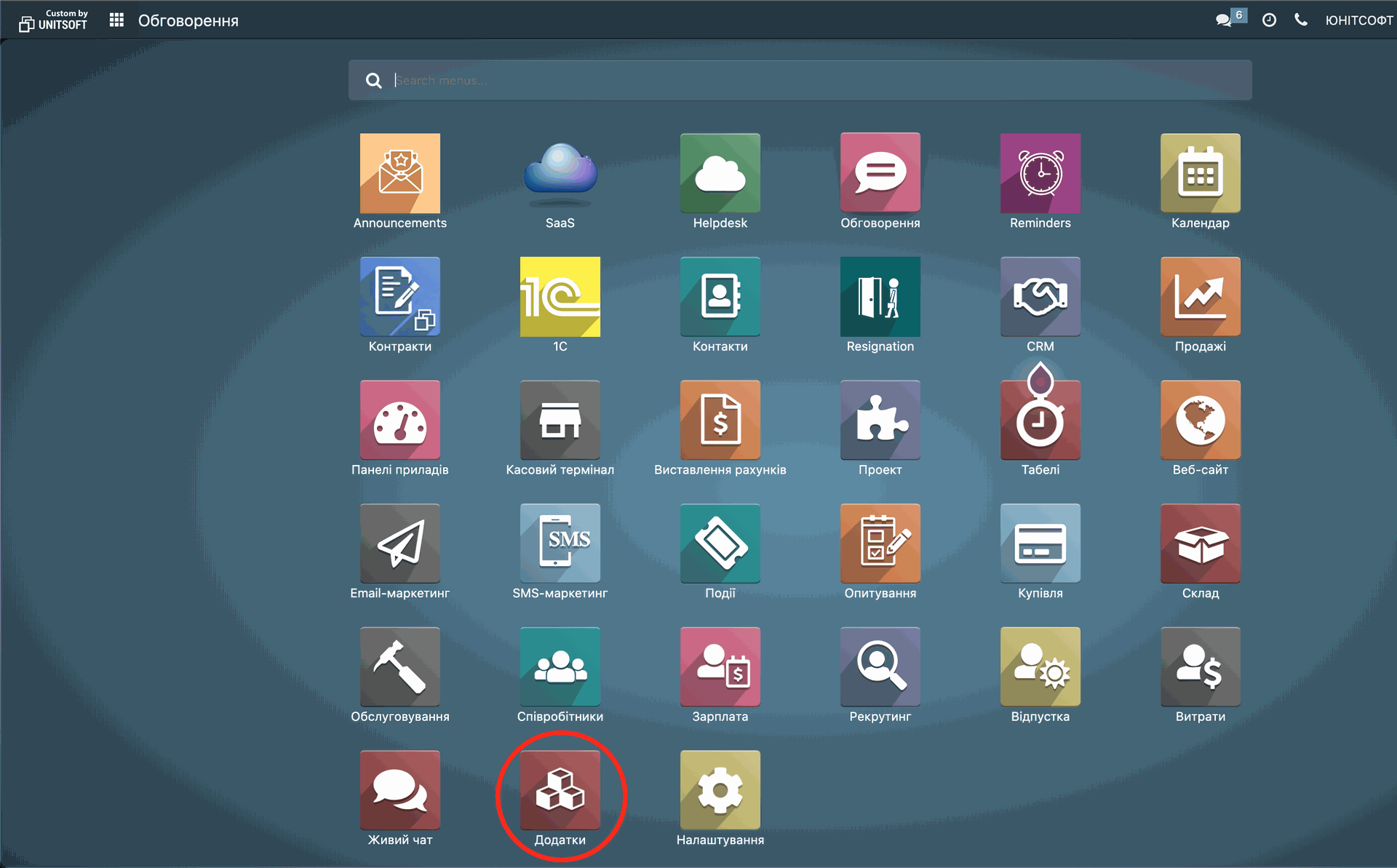Open the activities clock menu
Image resolution: width=1397 pixels, height=868 pixels.
pyautogui.click(x=1269, y=20)
